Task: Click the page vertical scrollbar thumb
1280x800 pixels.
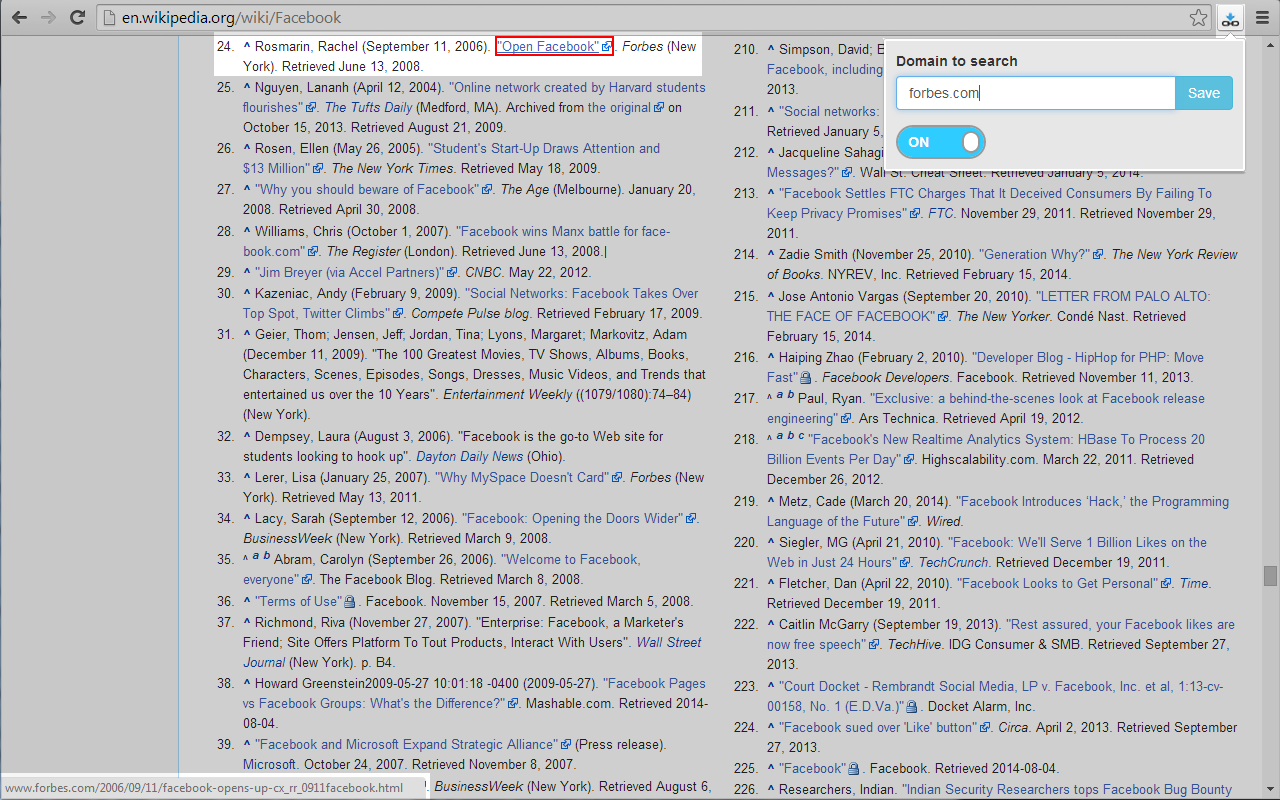Action: pos(1270,576)
